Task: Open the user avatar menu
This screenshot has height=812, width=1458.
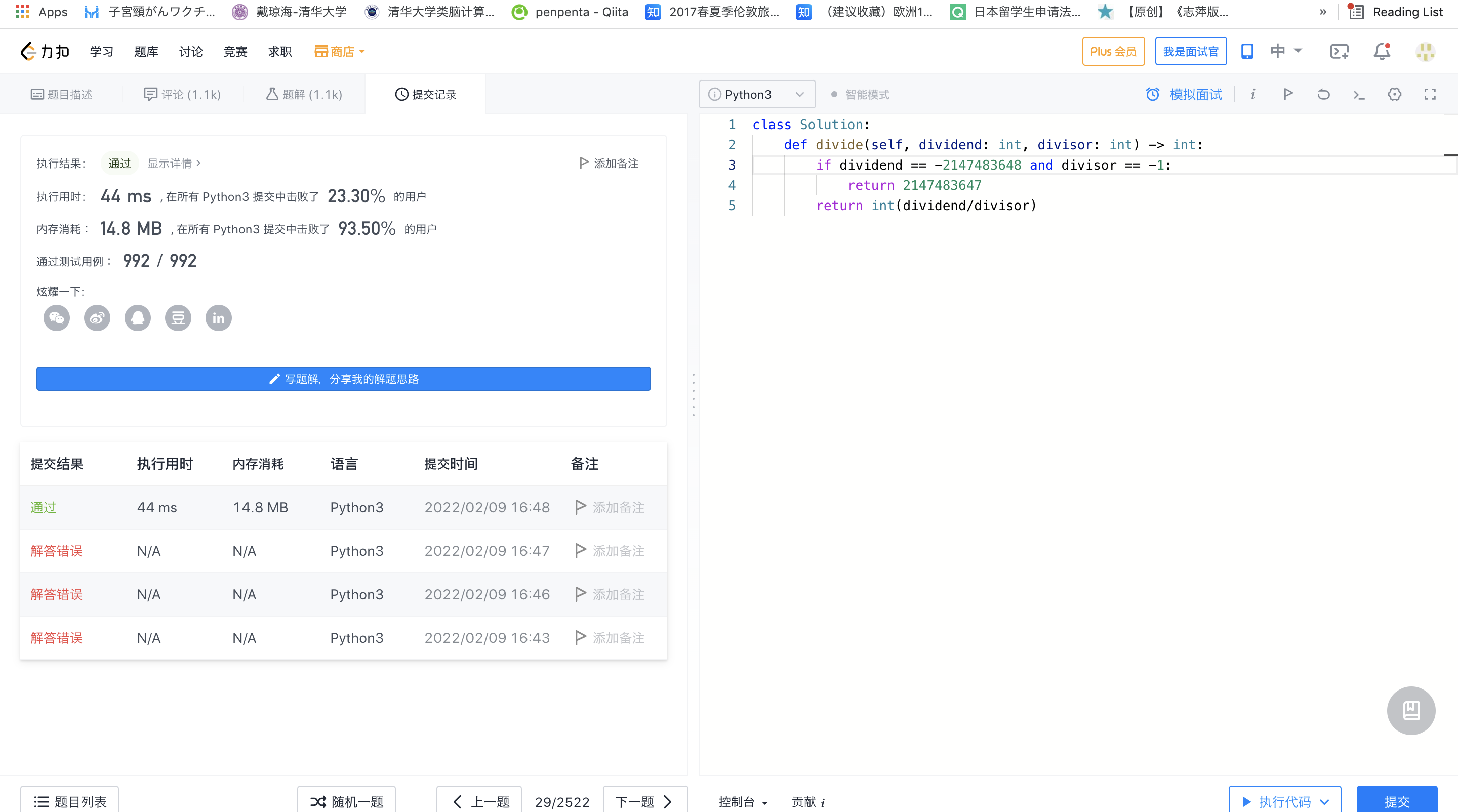Action: (x=1425, y=52)
